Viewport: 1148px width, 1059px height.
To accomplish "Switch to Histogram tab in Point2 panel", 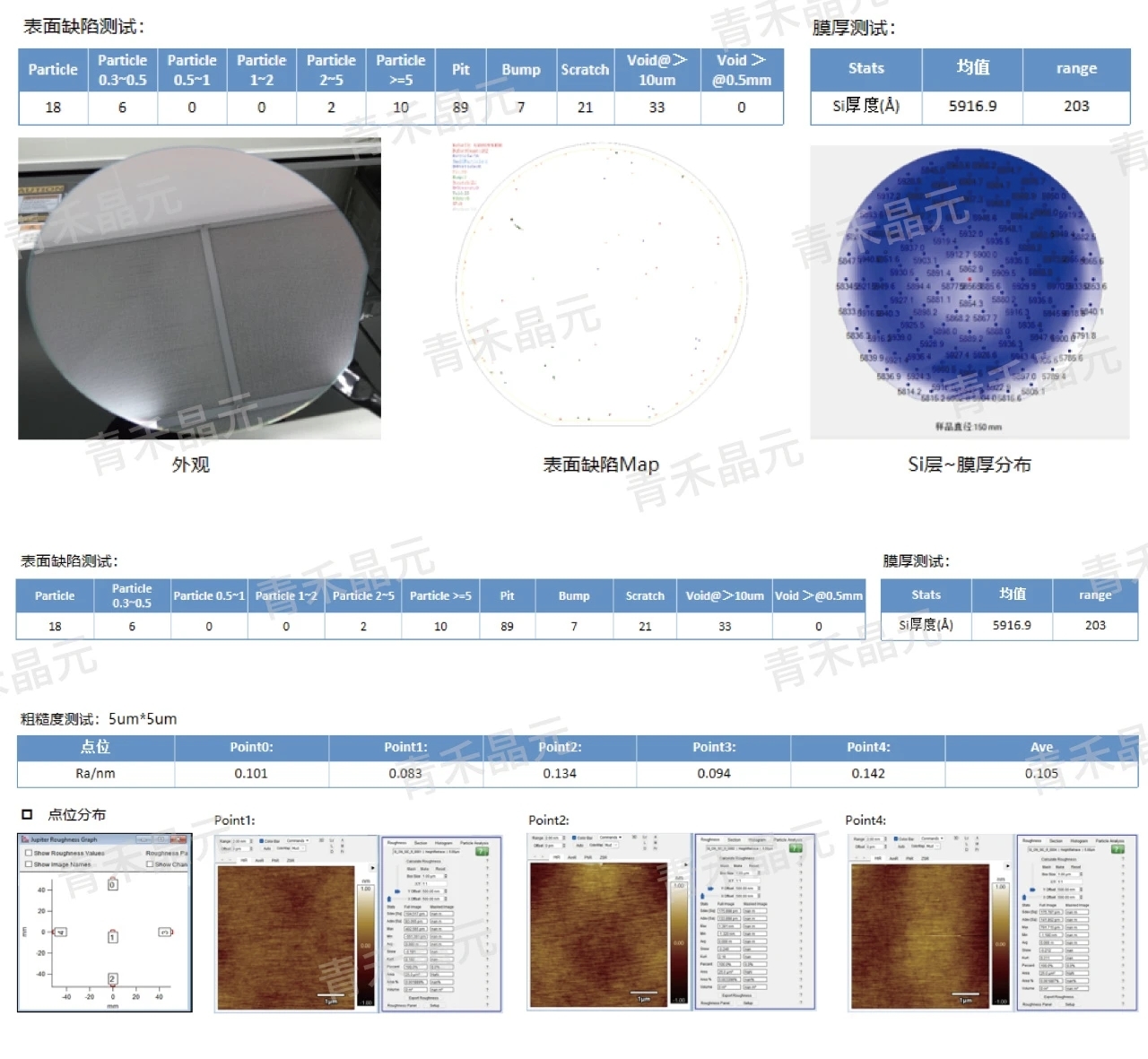I will coord(758,840).
